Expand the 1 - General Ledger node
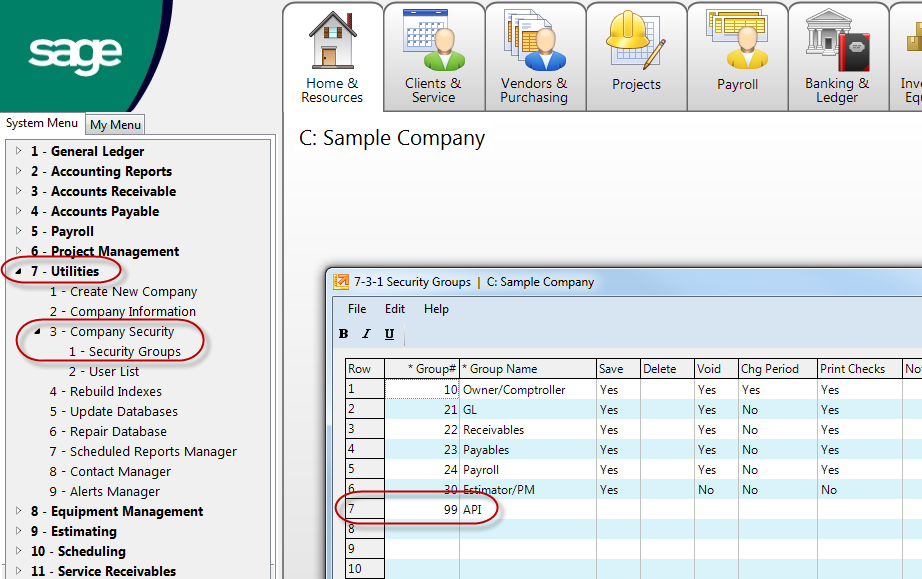 18,151
